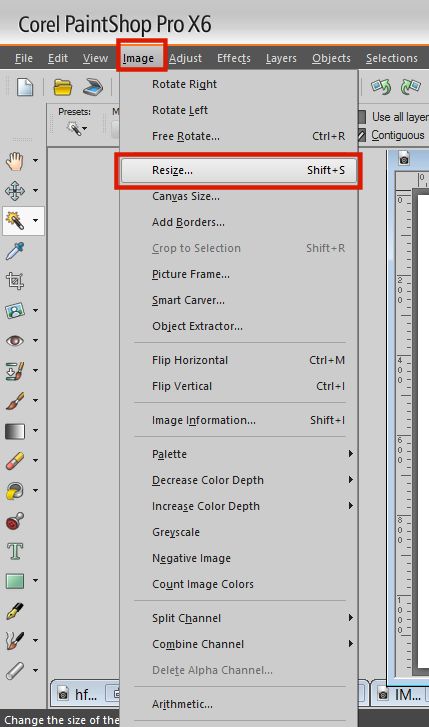Image resolution: width=429 pixels, height=727 pixels.
Task: Expand the Decrease Color Depth submenu
Action: pos(239,480)
